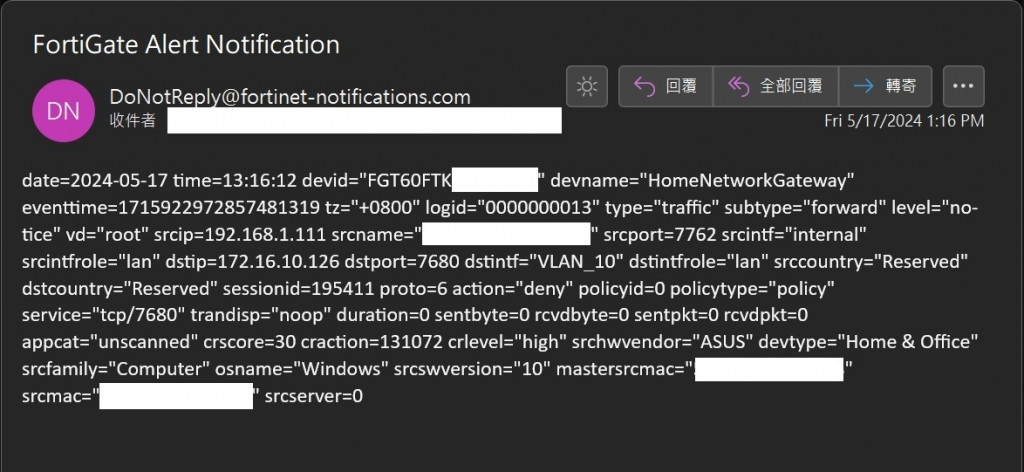Click the redacted srcmac value

click(176, 397)
